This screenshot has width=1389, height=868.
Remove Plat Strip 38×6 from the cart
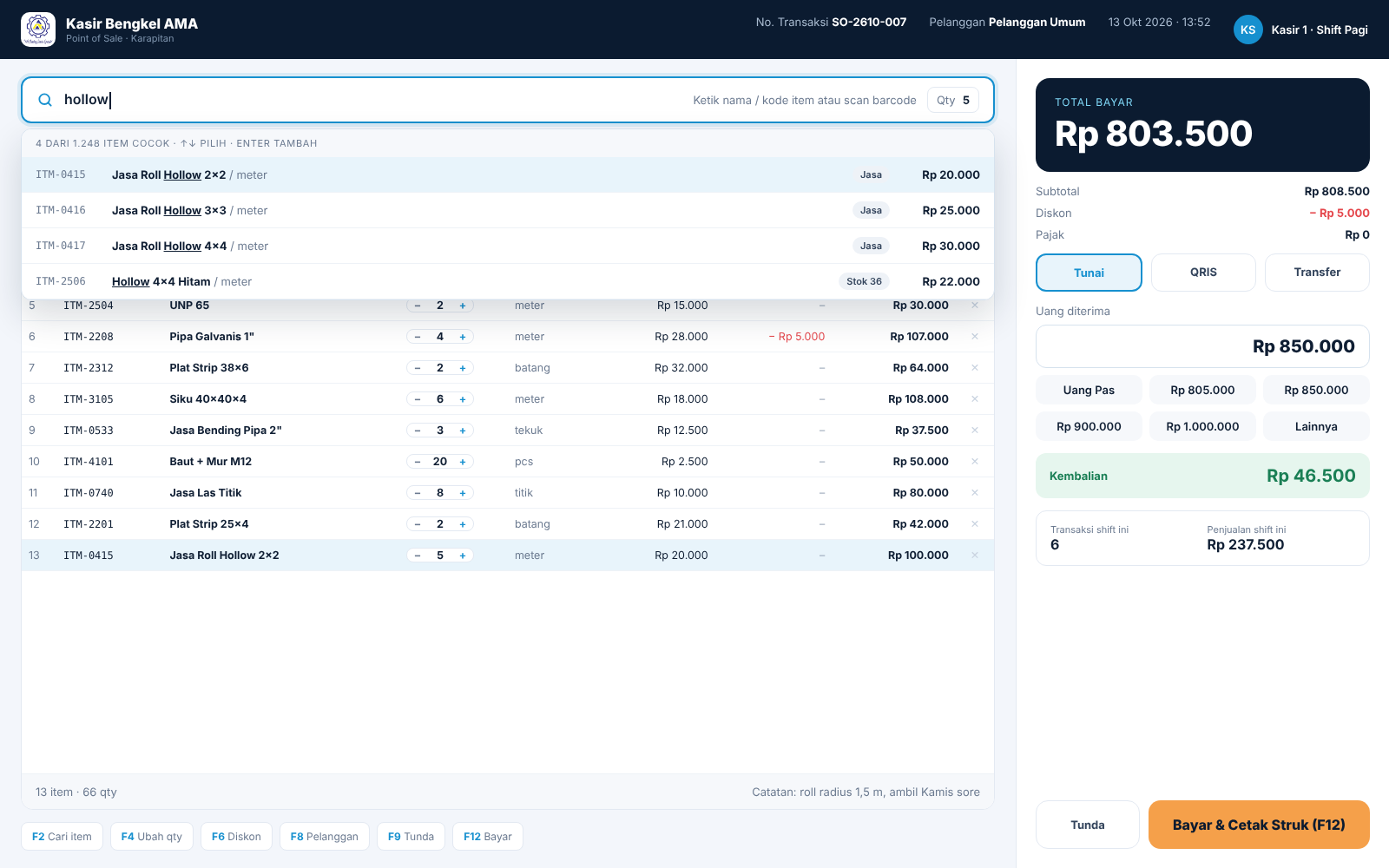coord(975,368)
